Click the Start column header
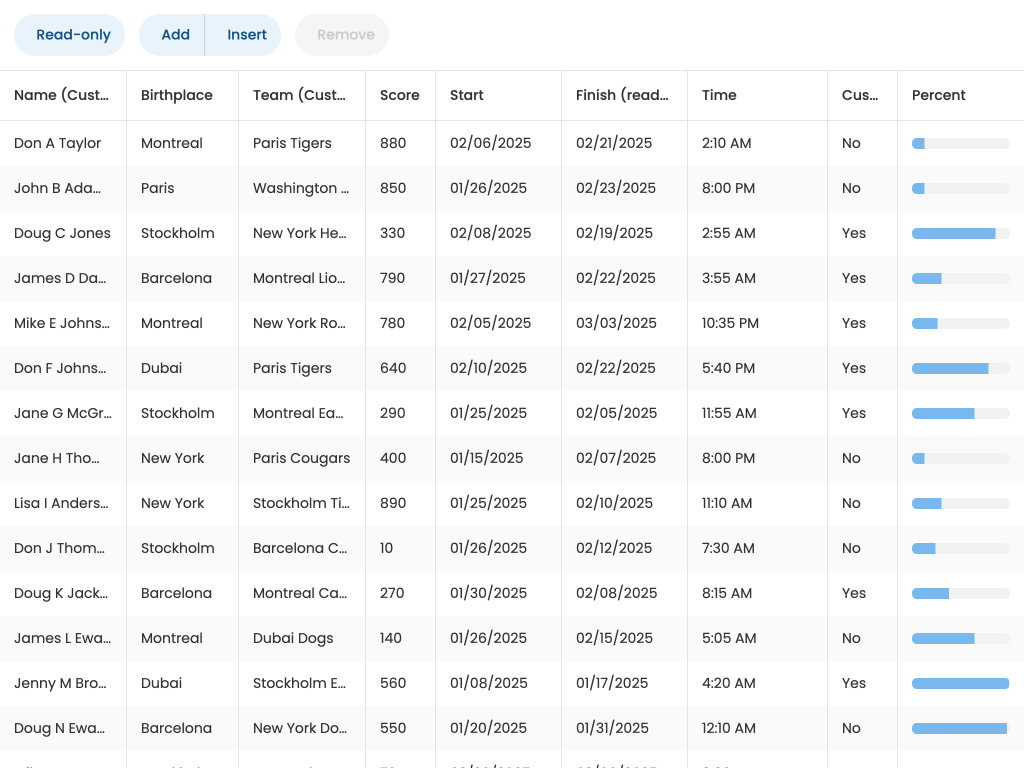This screenshot has height=768, width=1024. 467,95
